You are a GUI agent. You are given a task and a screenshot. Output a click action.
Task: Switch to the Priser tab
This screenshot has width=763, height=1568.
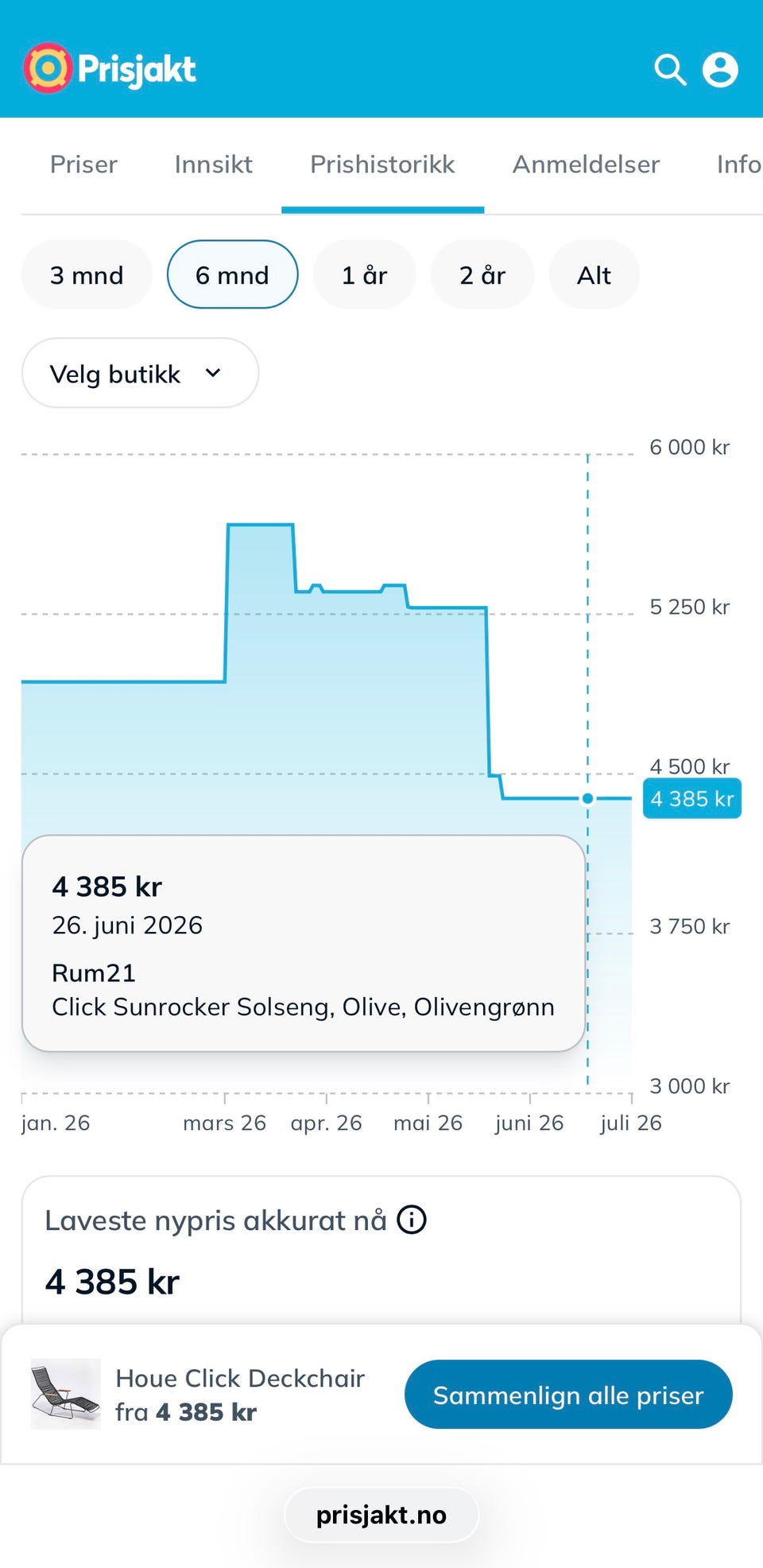click(x=83, y=165)
